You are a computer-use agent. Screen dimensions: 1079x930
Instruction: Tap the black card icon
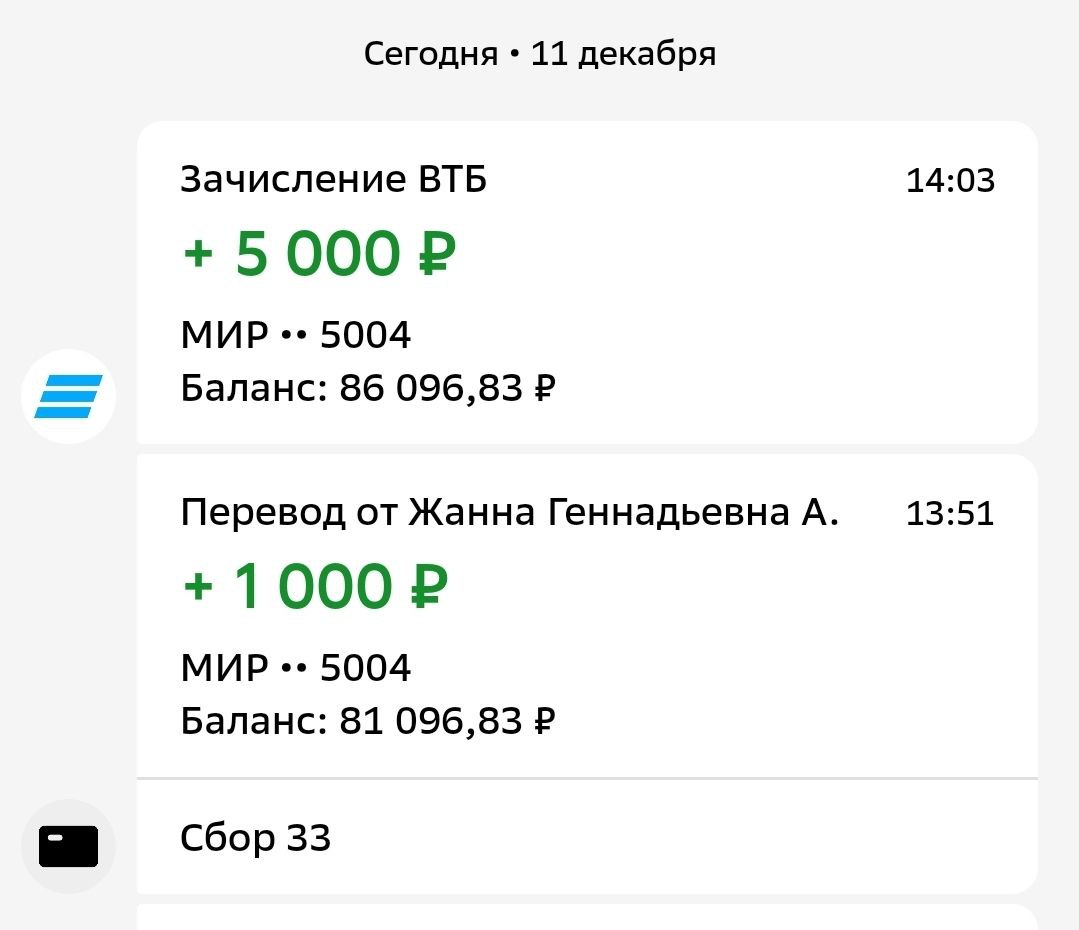[68, 846]
